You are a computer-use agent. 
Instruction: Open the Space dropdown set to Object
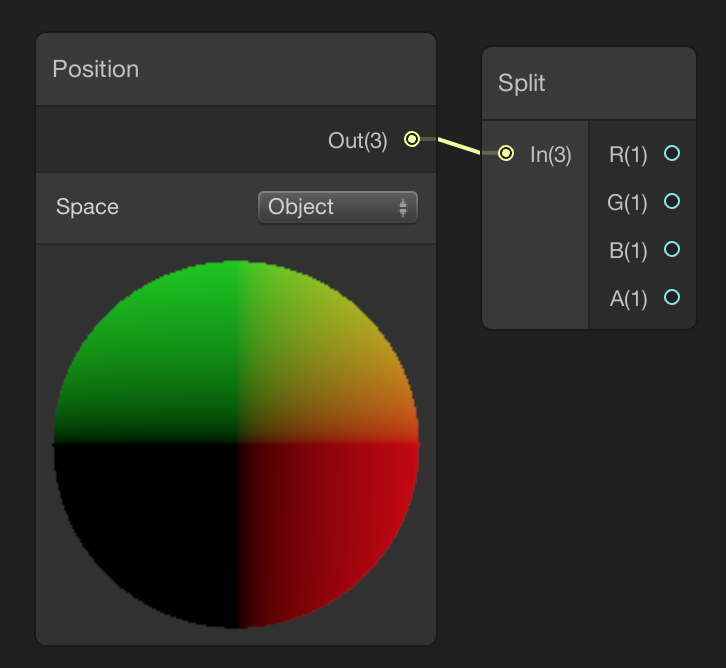(338, 207)
